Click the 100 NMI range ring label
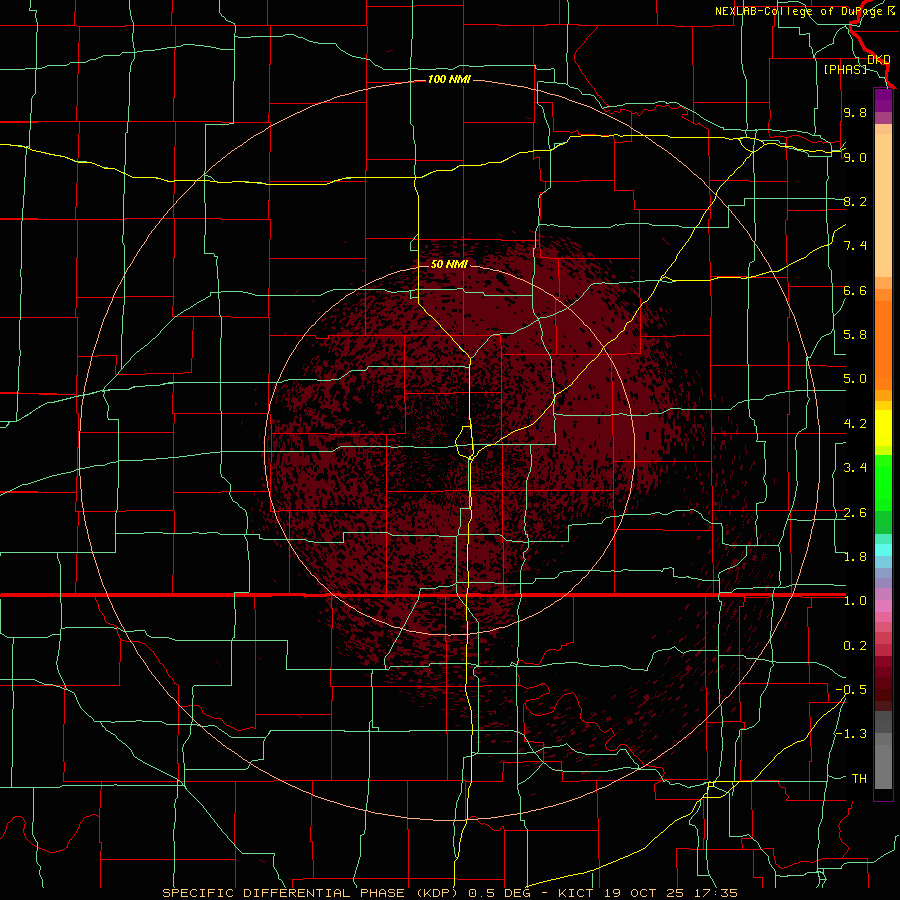900x900 pixels. click(x=449, y=79)
